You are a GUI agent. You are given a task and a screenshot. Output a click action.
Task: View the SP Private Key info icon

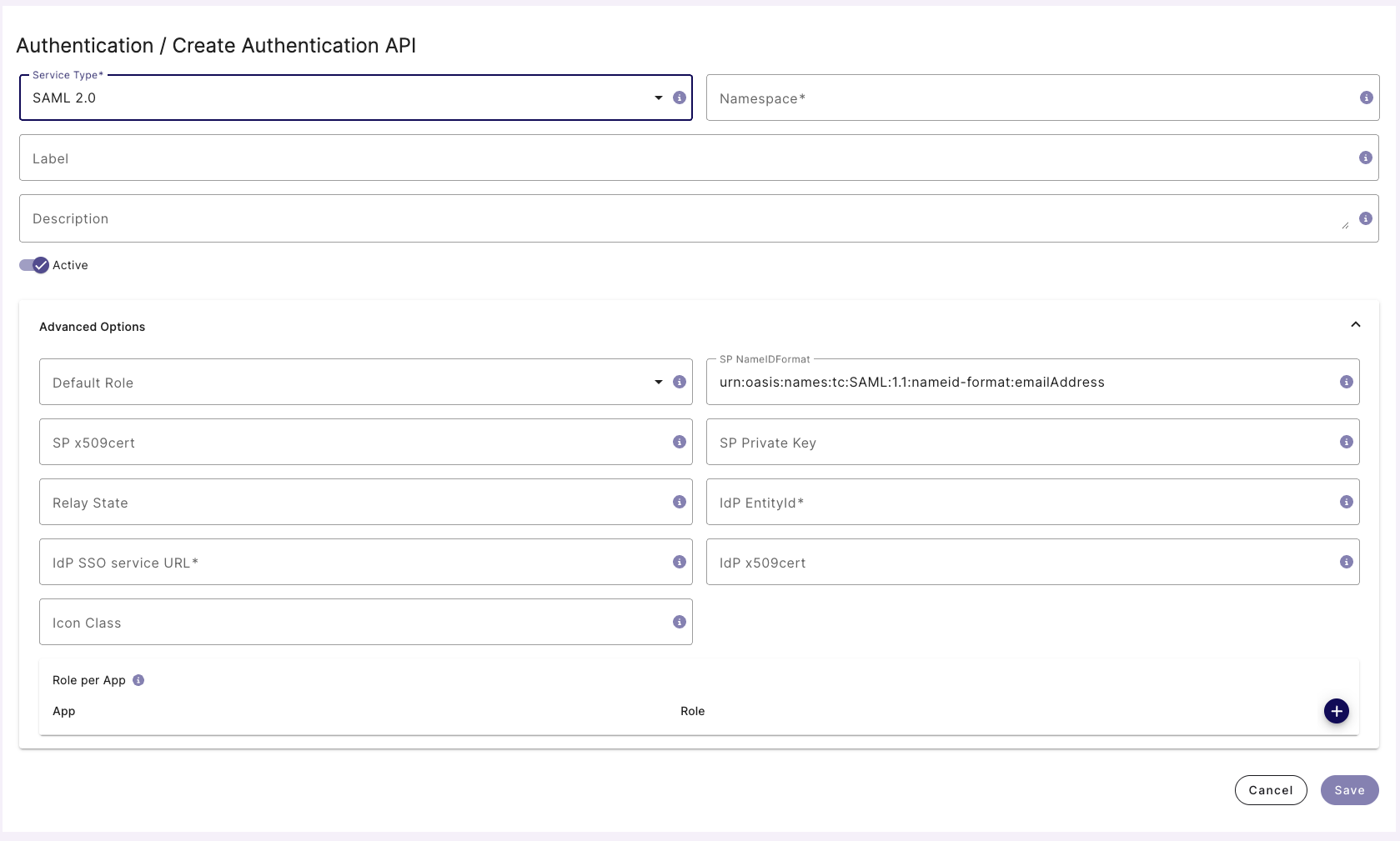(x=1346, y=443)
